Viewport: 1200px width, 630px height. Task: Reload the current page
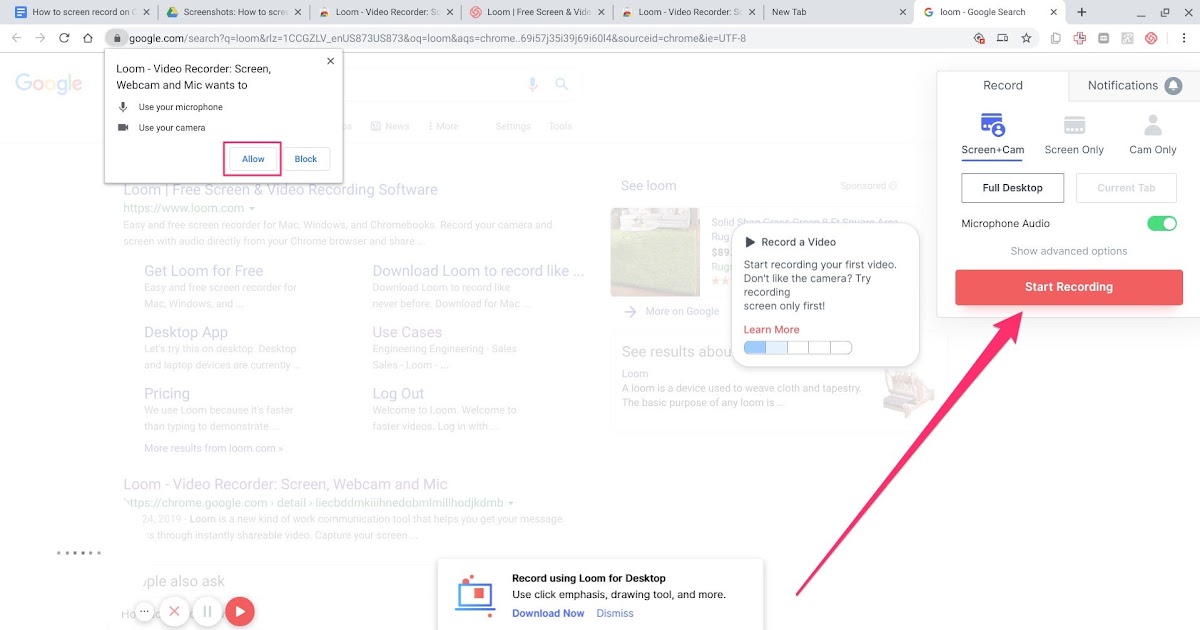point(64,38)
